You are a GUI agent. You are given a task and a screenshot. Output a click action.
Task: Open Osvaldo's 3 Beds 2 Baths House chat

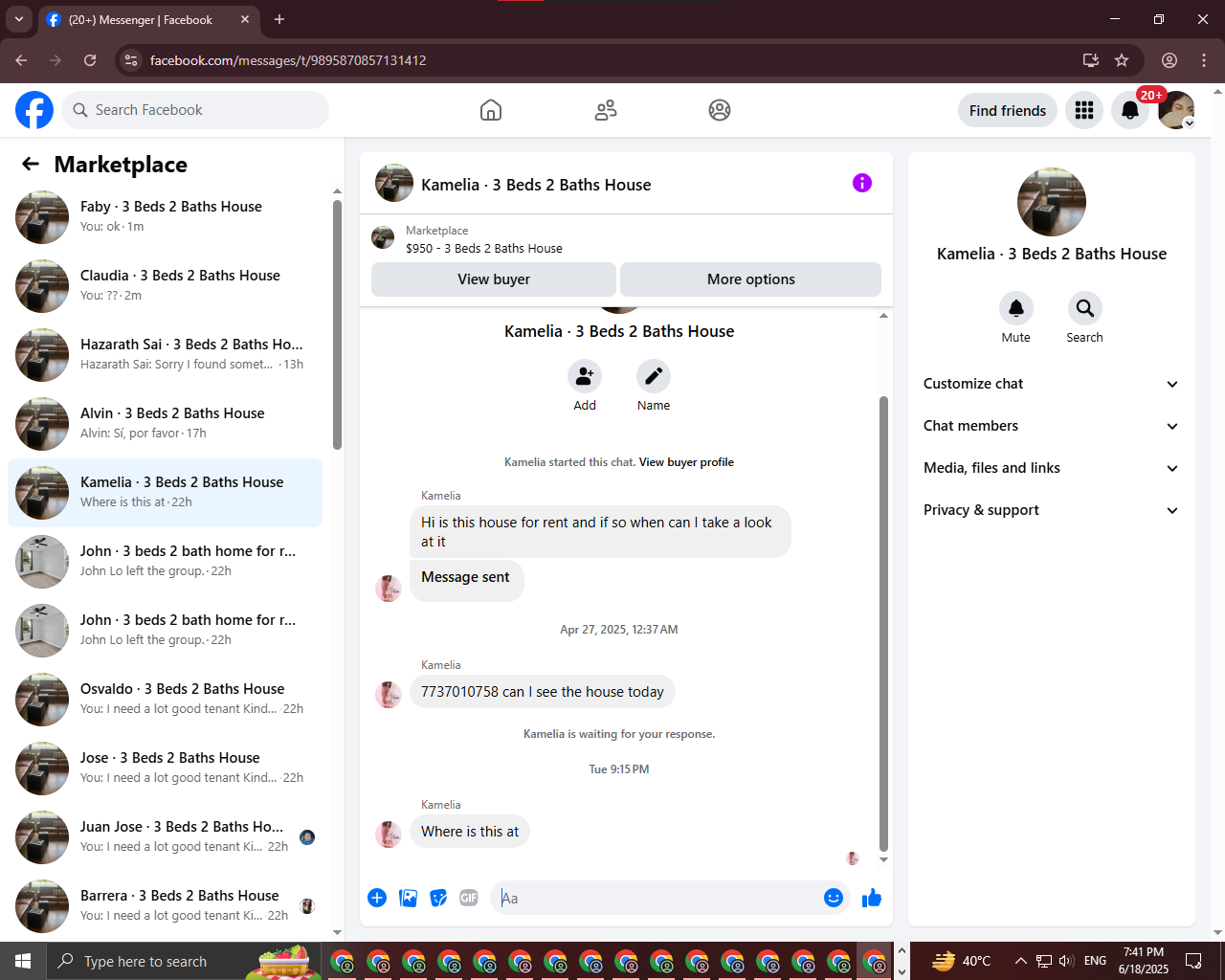pyautogui.click(x=166, y=700)
